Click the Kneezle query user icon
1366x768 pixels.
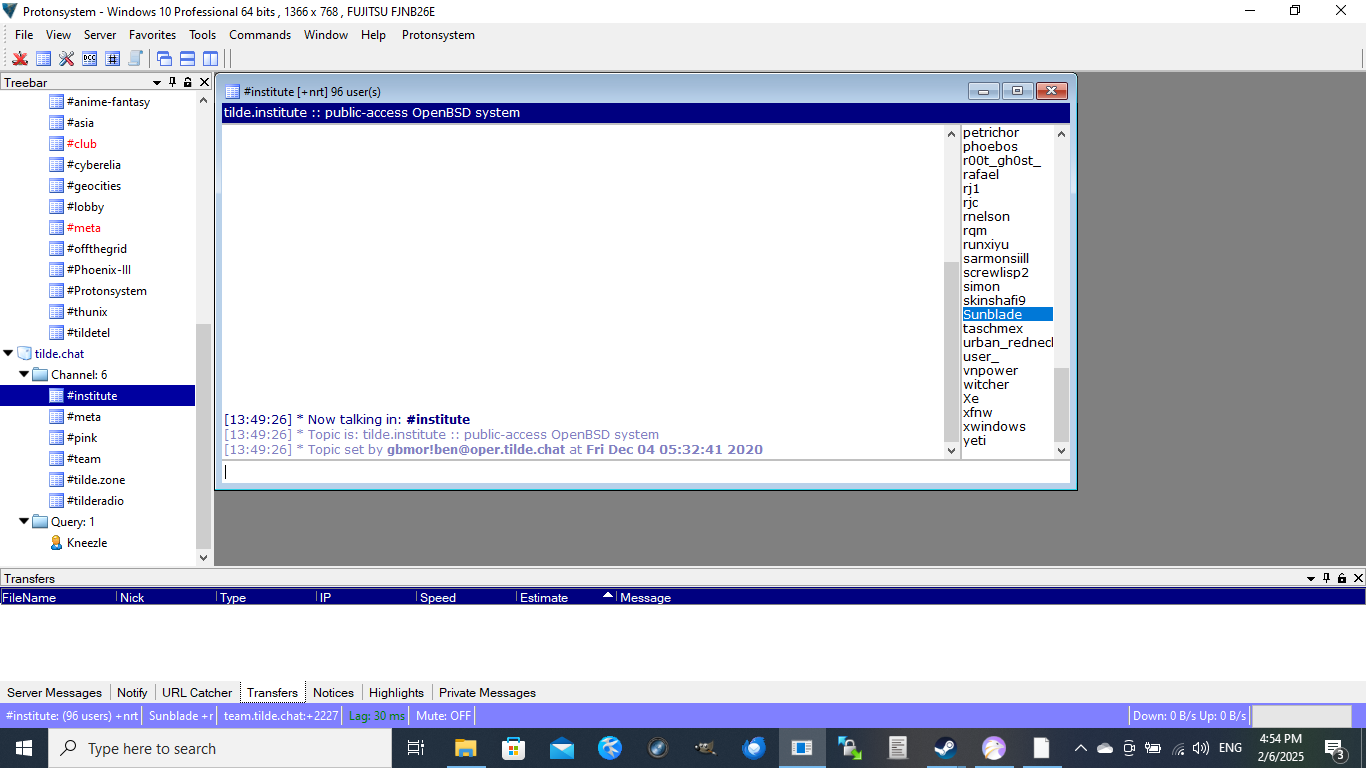57,543
